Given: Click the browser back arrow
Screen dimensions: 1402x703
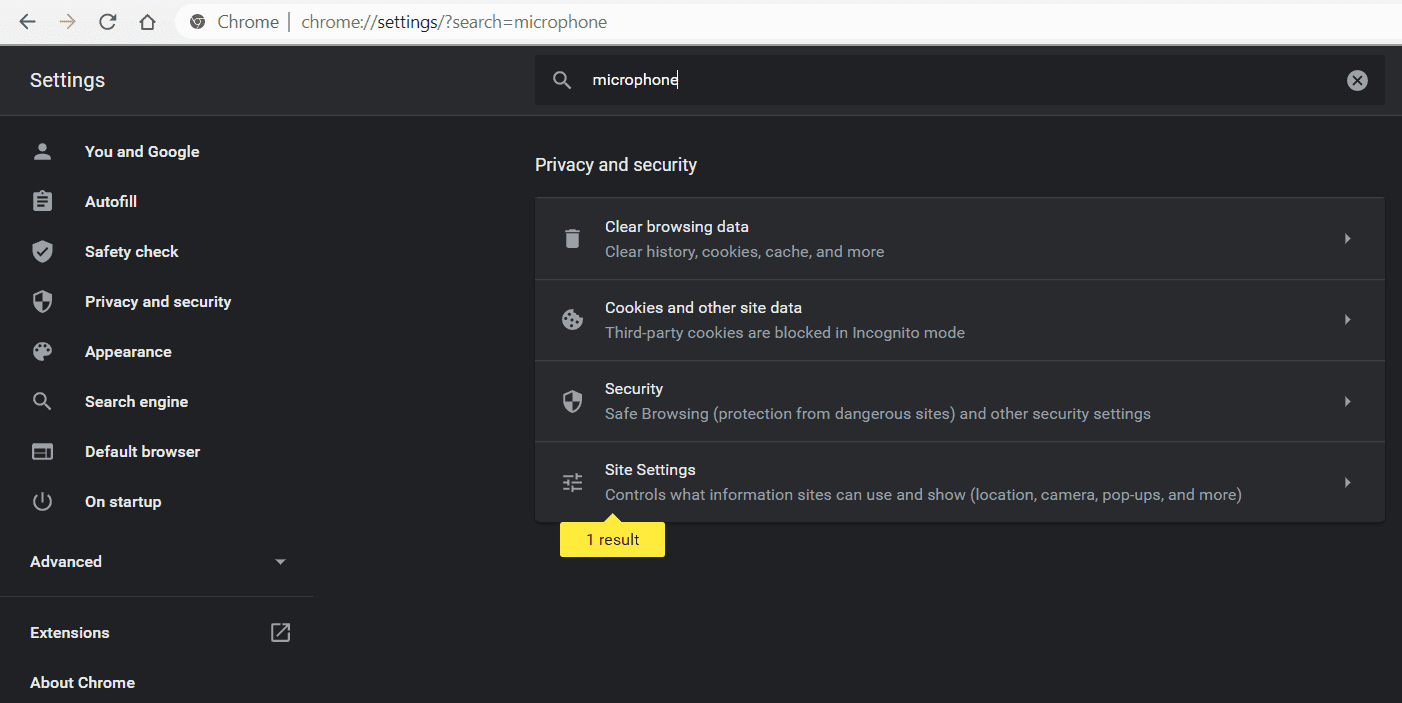Looking at the screenshot, I should 27,22.
